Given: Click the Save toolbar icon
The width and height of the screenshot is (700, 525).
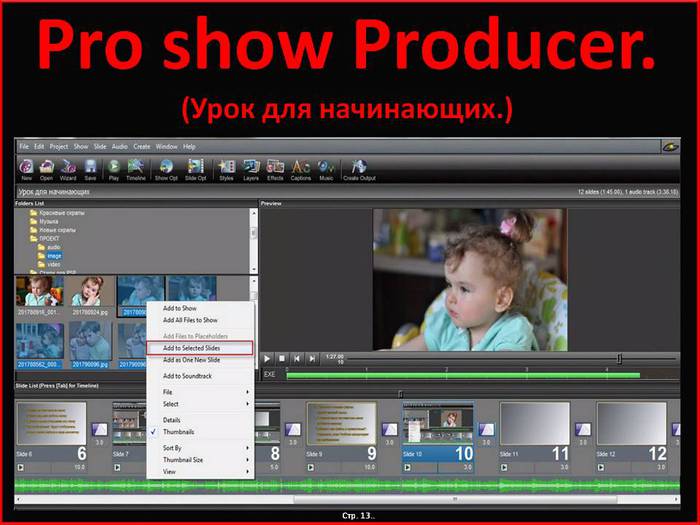Looking at the screenshot, I should pos(91,170).
